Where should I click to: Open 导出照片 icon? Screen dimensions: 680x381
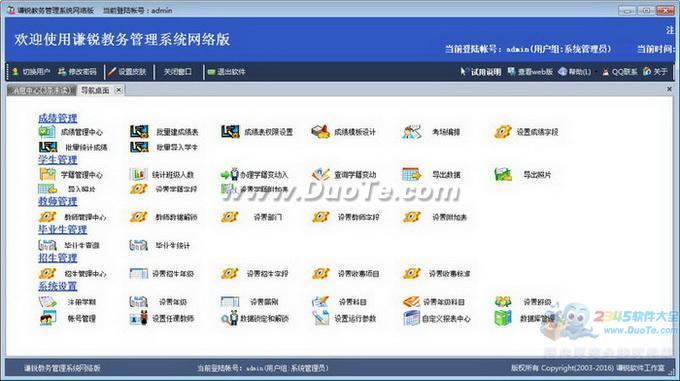[x=503, y=174]
